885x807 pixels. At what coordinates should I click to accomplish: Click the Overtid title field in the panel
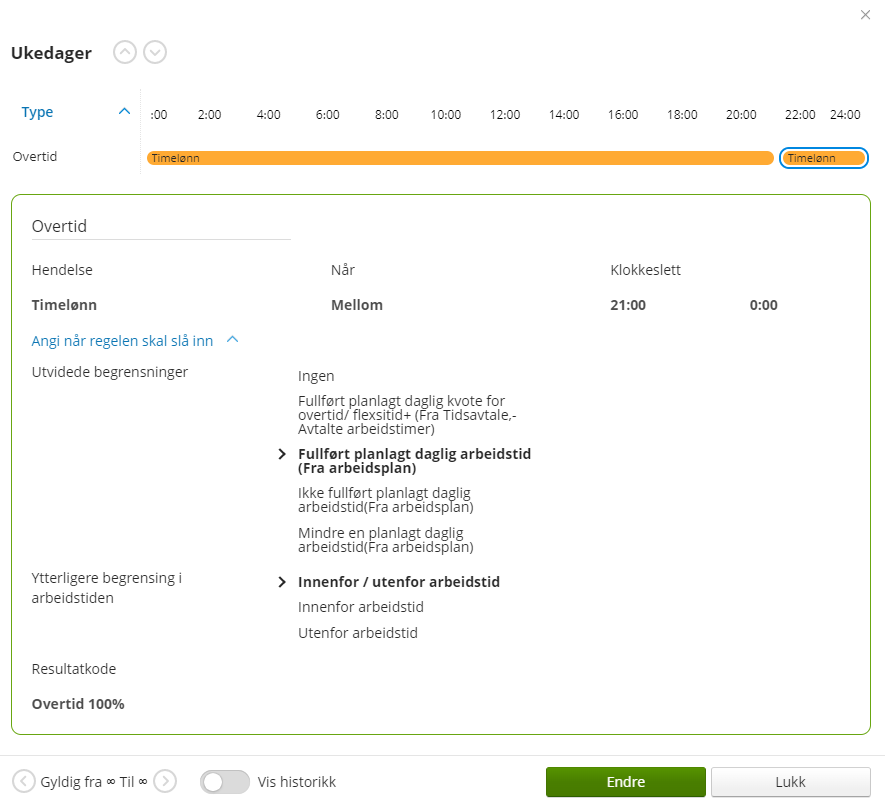tap(161, 226)
